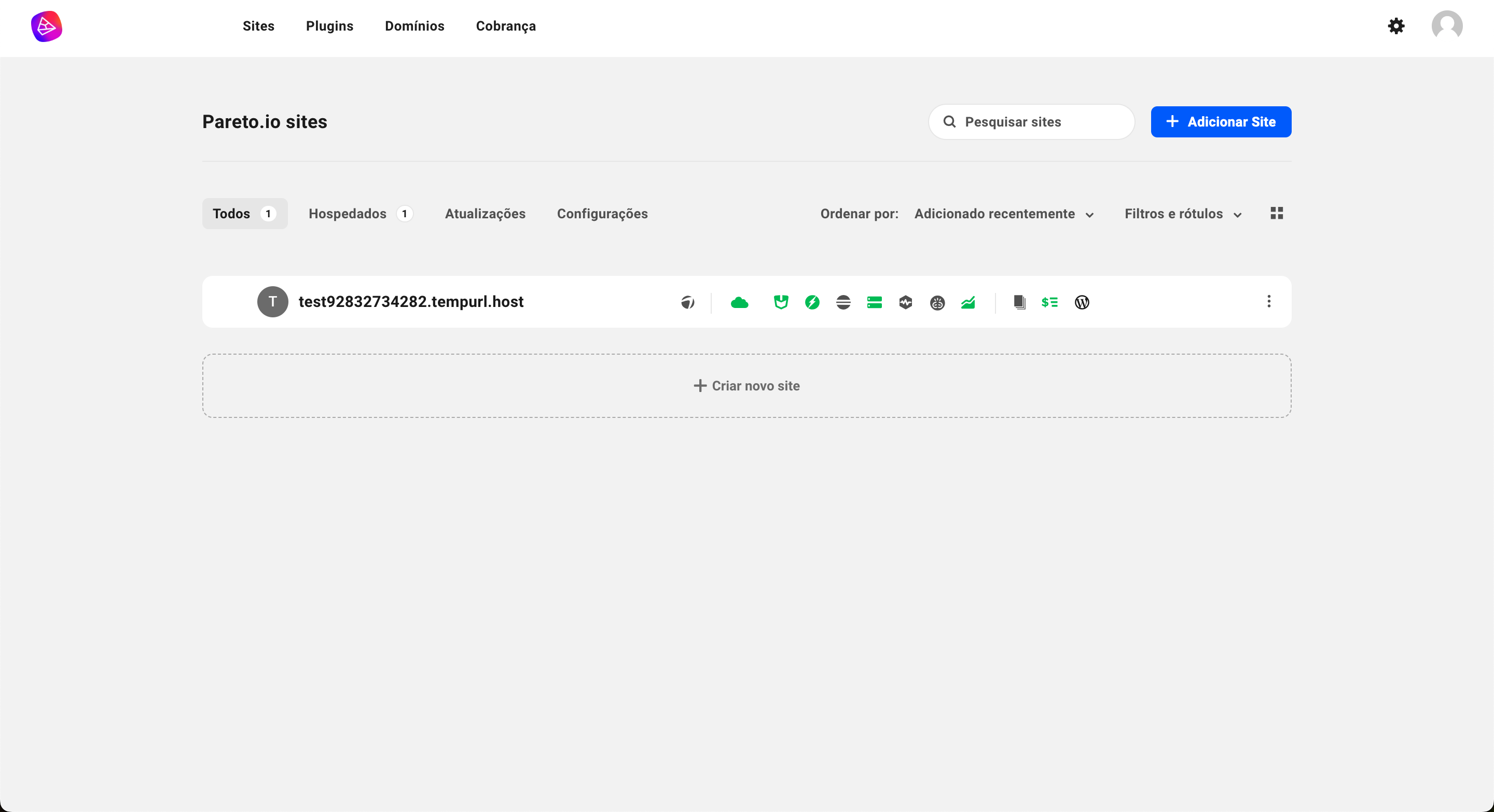Open Plugins in the top navigation
The height and width of the screenshot is (812, 1494).
click(x=329, y=26)
